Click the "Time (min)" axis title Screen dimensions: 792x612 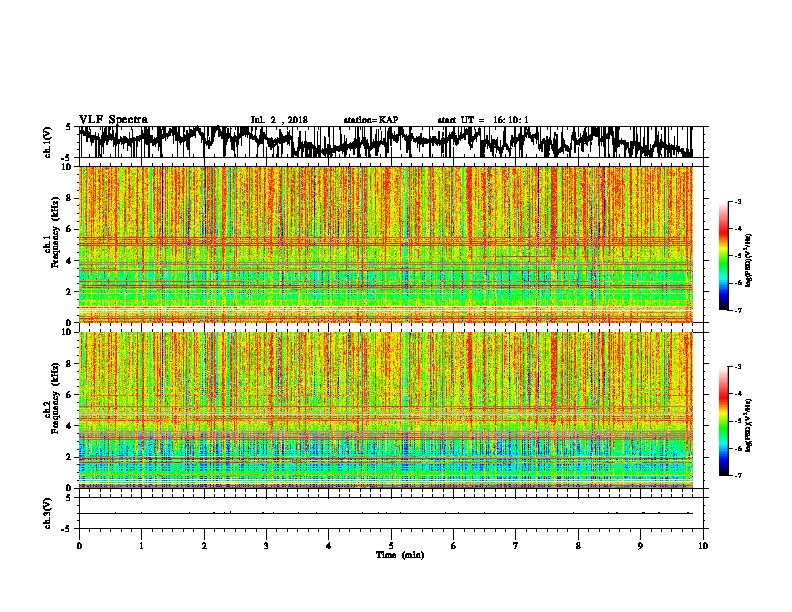(x=400, y=555)
